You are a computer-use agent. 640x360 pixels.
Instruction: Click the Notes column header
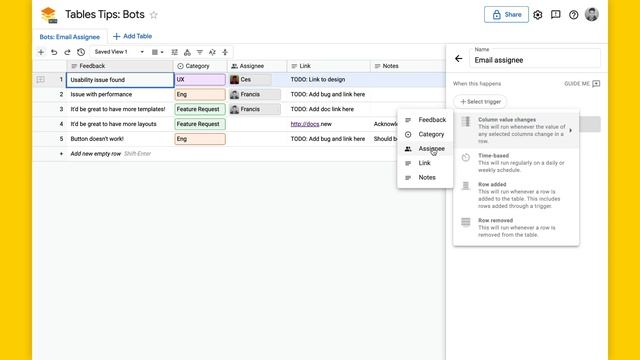point(407,66)
